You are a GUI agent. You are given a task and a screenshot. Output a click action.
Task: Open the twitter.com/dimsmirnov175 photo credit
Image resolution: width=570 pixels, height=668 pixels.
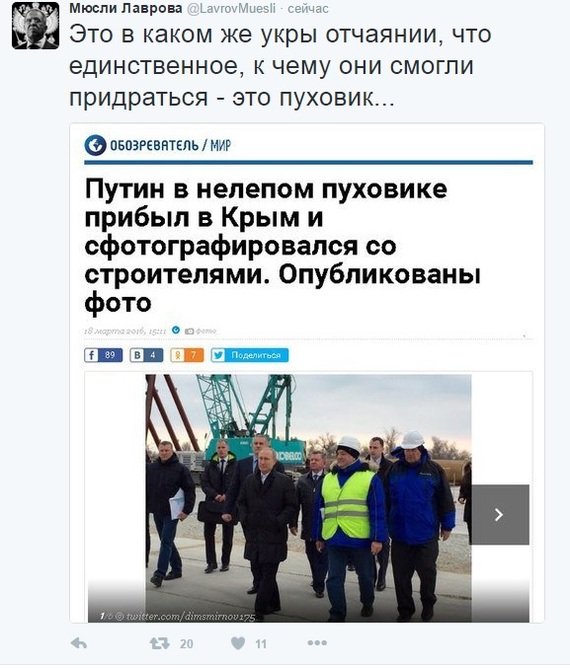190,616
